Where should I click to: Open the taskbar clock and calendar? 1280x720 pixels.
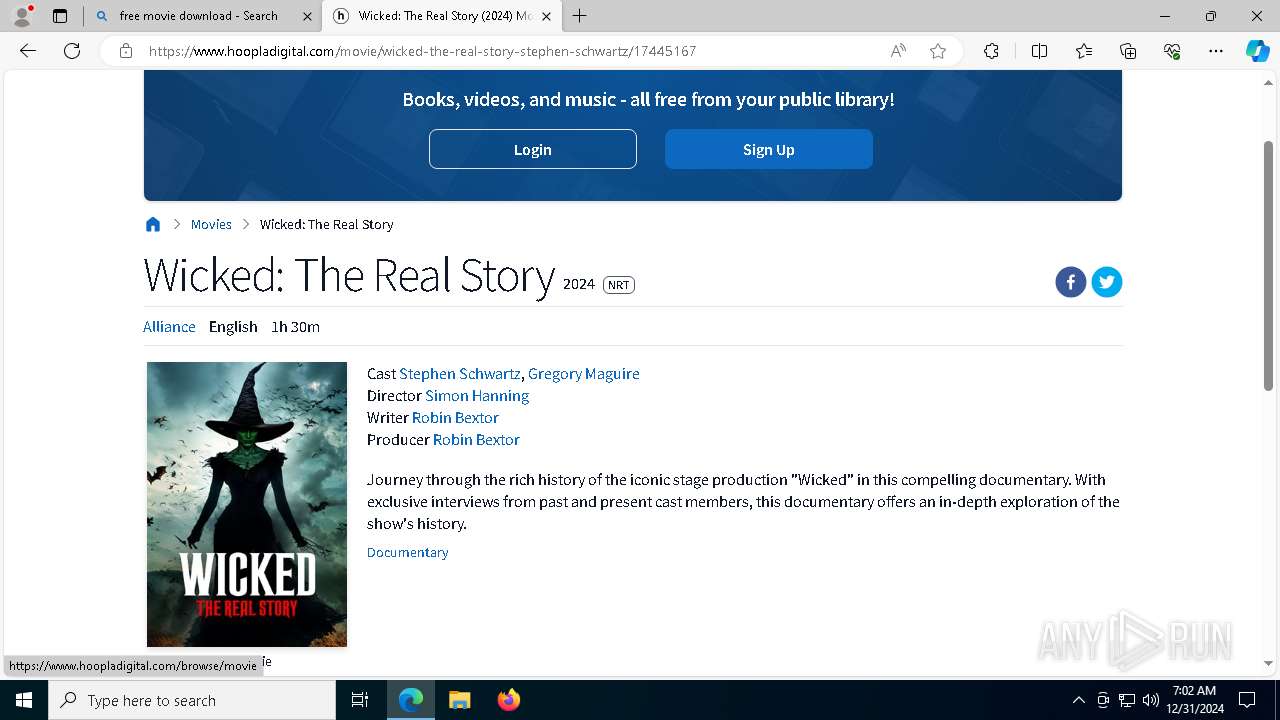pyautogui.click(x=1194, y=700)
